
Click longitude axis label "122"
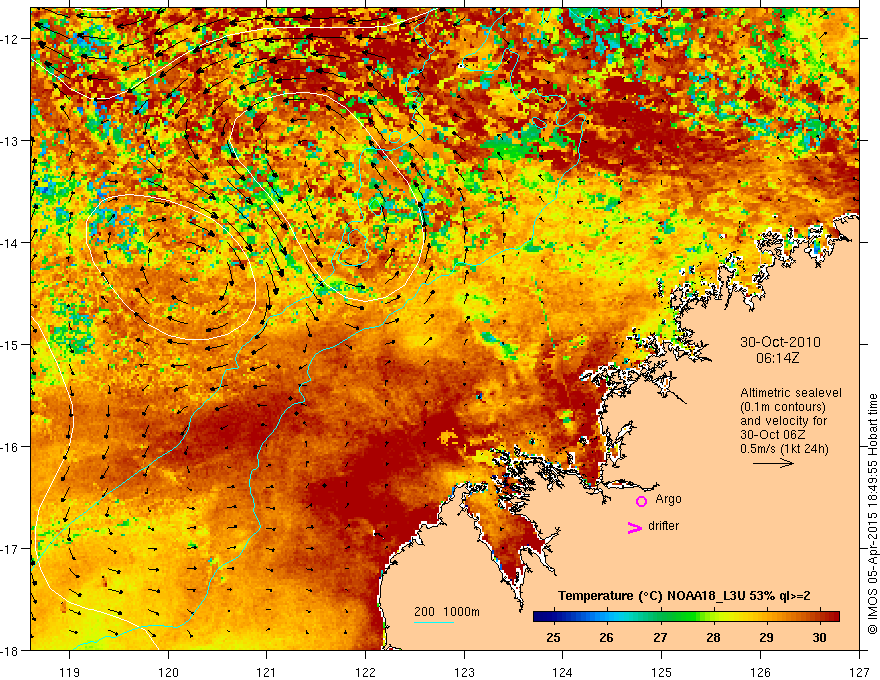(365, 672)
